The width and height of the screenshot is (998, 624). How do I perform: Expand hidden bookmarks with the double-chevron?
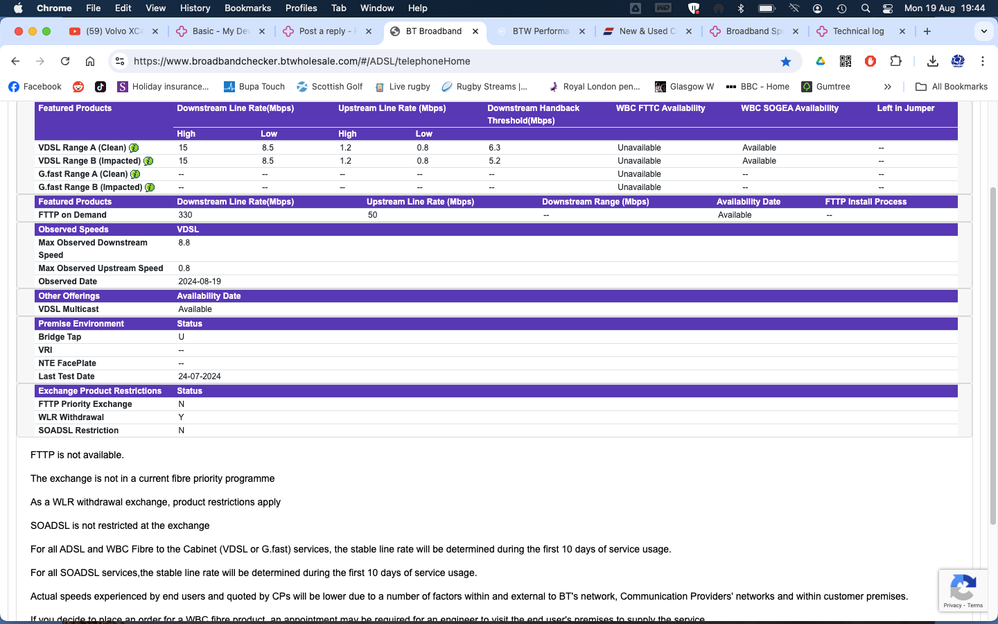pyautogui.click(x=887, y=87)
